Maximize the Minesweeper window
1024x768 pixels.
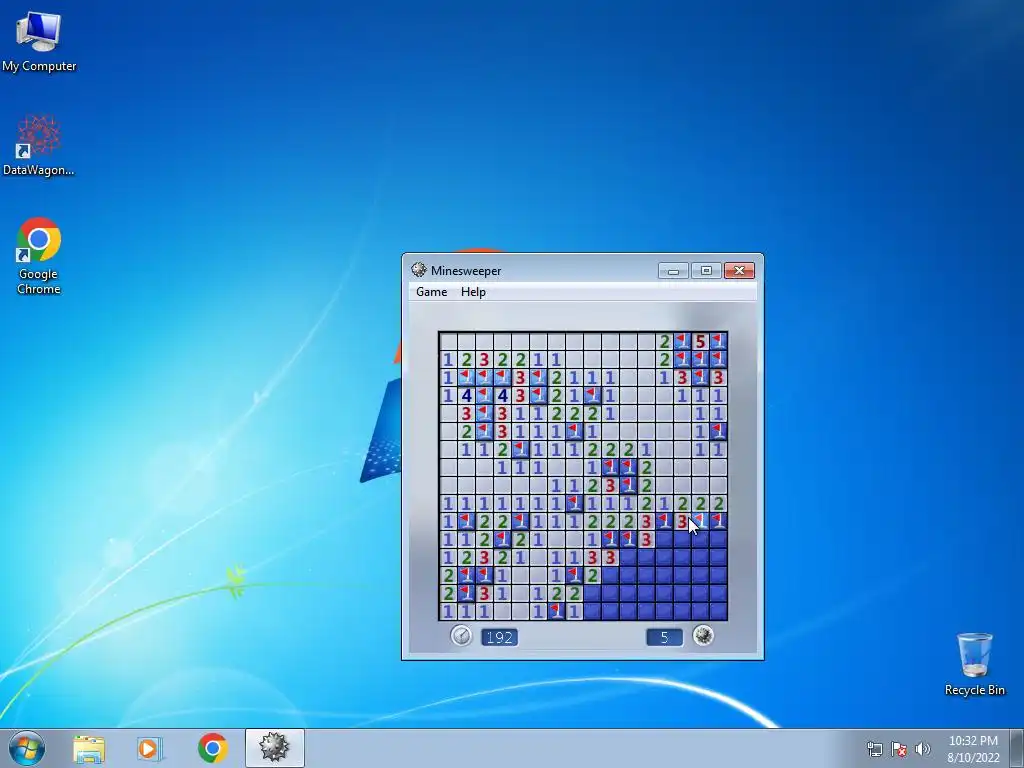706,271
